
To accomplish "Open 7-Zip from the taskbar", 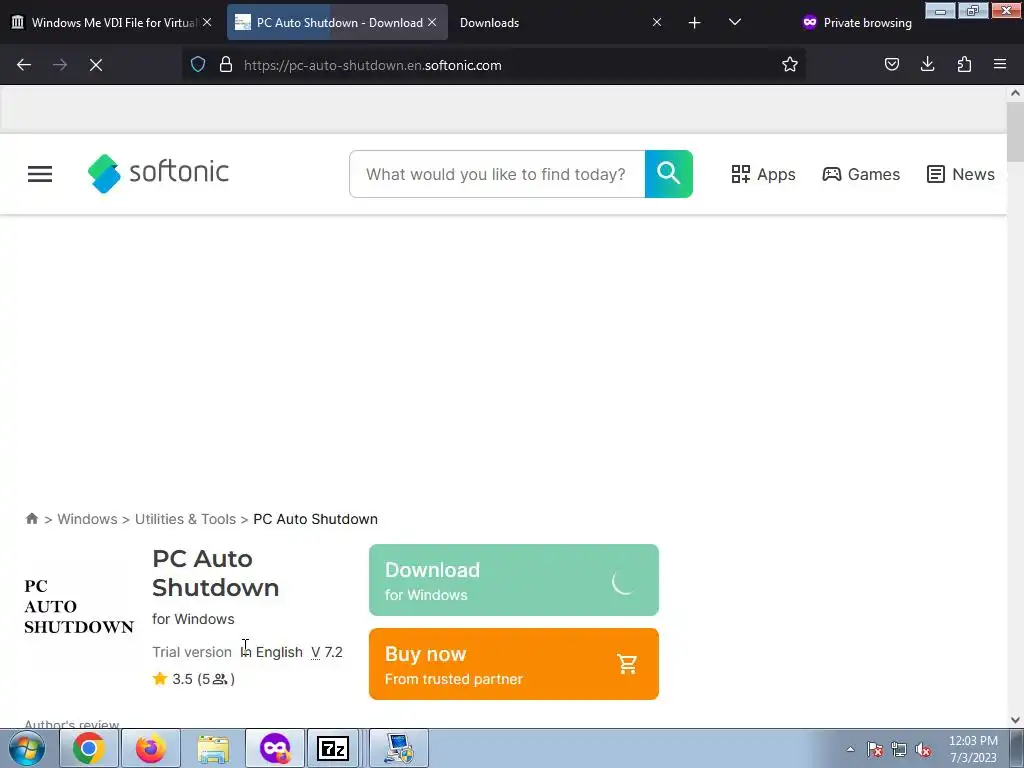I will pos(333,748).
